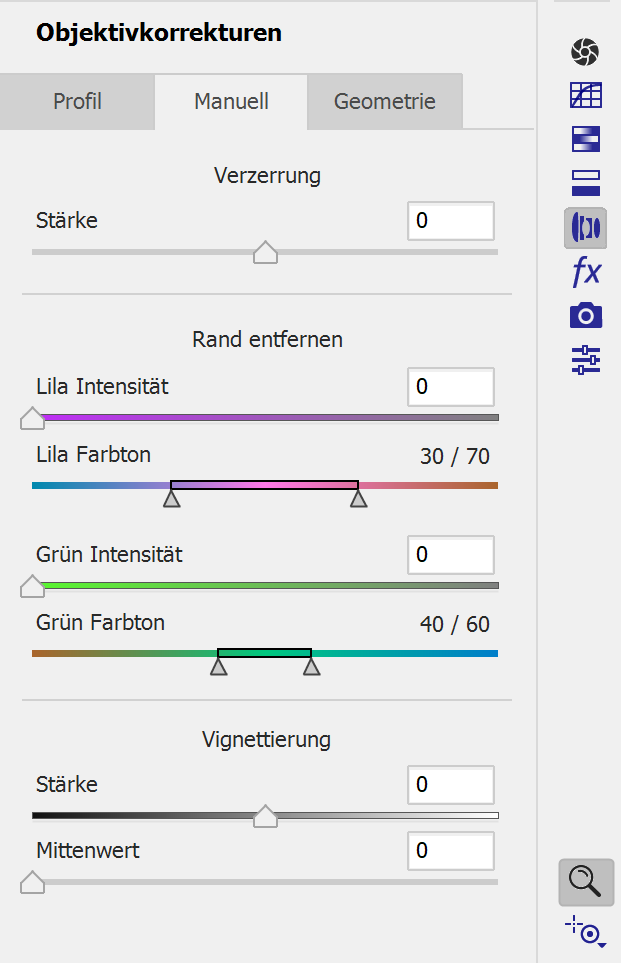Open the camera calibration panel icon

(585, 315)
